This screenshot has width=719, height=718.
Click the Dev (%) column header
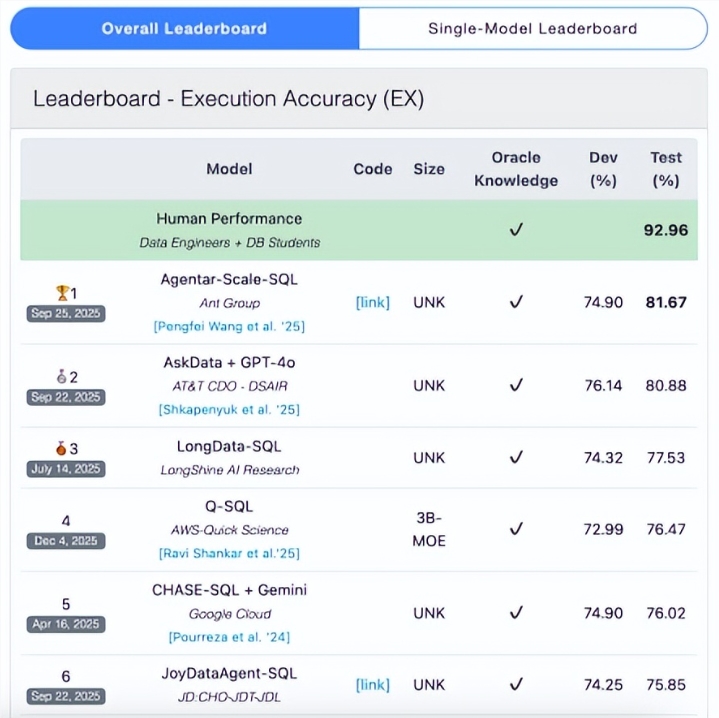[603, 169]
